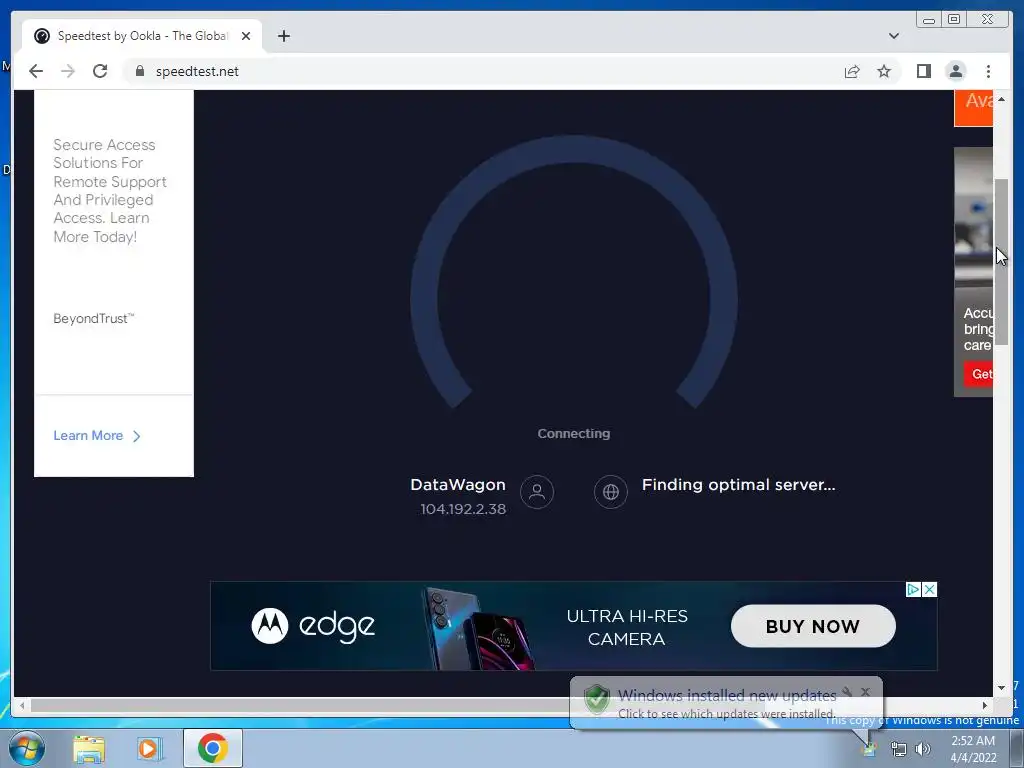Viewport: 1024px width, 768px height.
Task: Click the horizontal scrollbar left arrow
Action: tap(22, 705)
